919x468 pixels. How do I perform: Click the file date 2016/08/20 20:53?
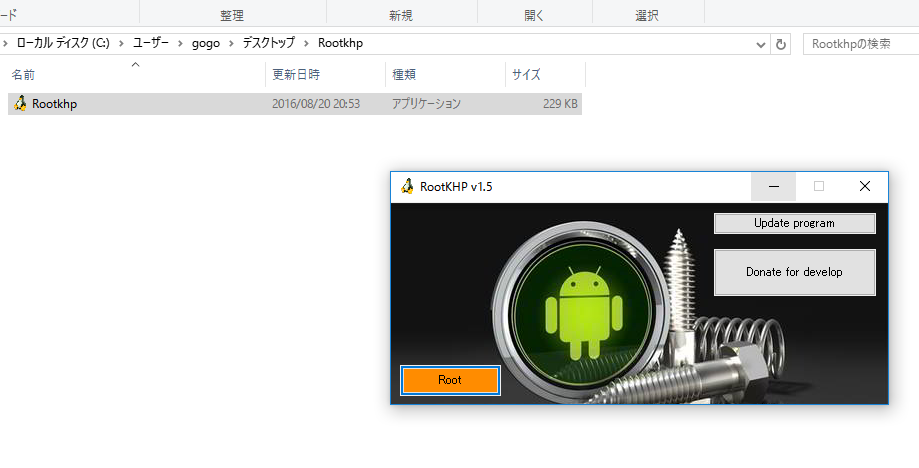316,104
